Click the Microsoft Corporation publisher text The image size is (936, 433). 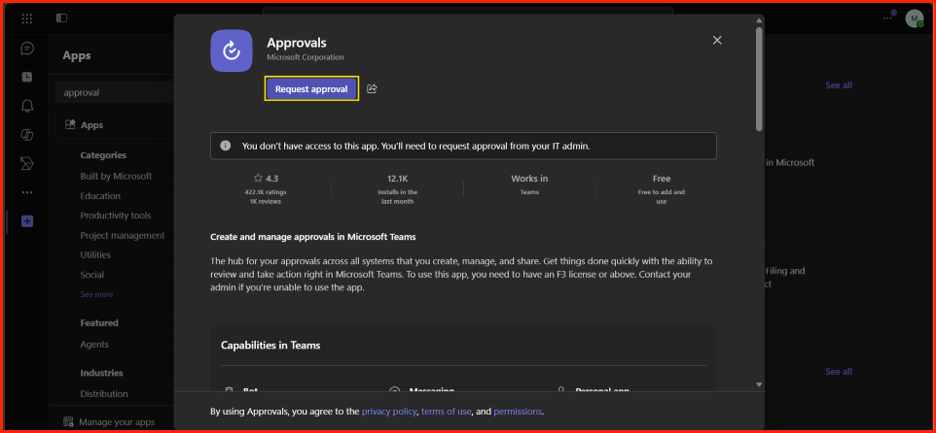click(305, 57)
